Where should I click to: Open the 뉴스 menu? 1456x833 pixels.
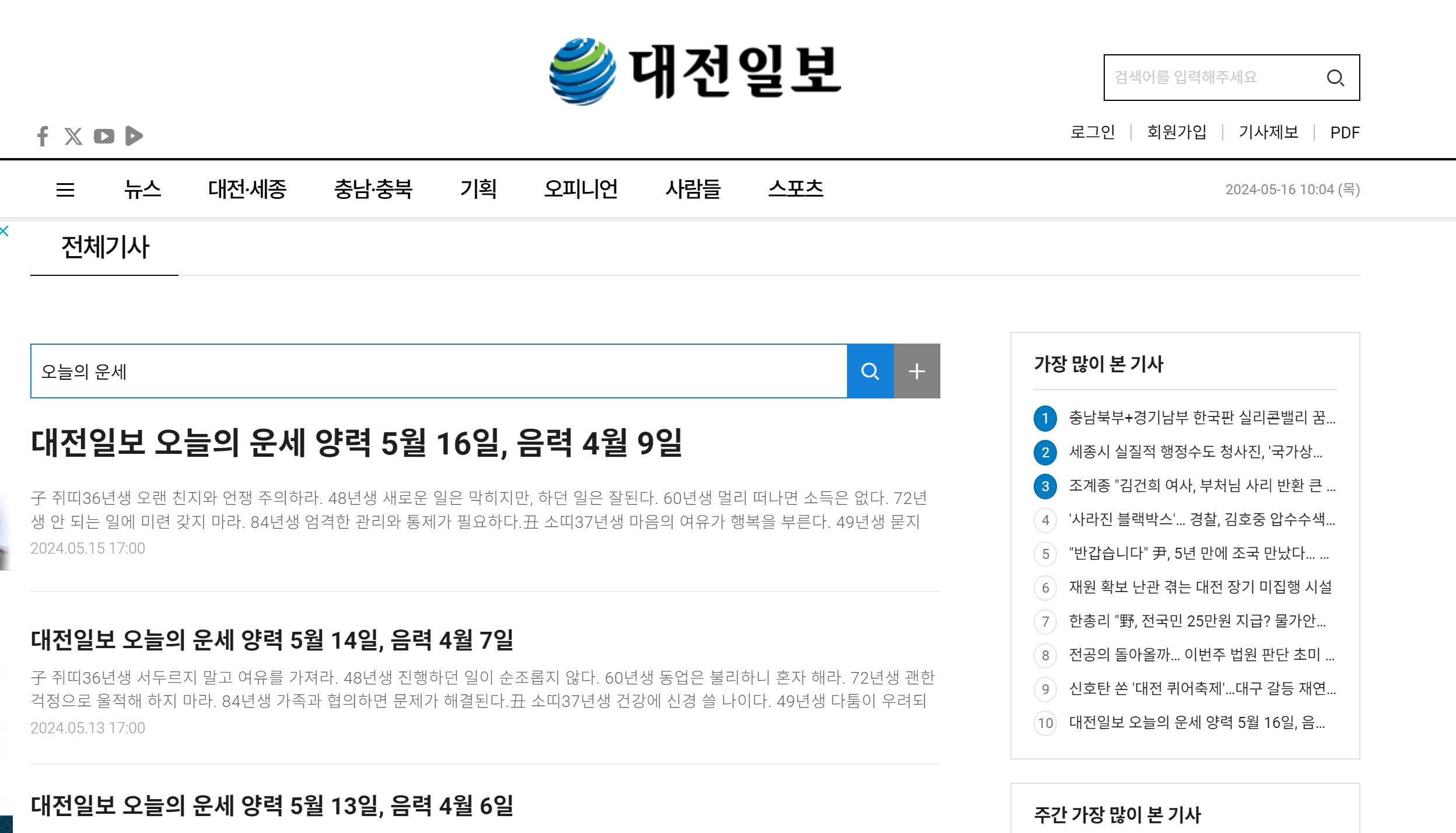[x=142, y=189]
